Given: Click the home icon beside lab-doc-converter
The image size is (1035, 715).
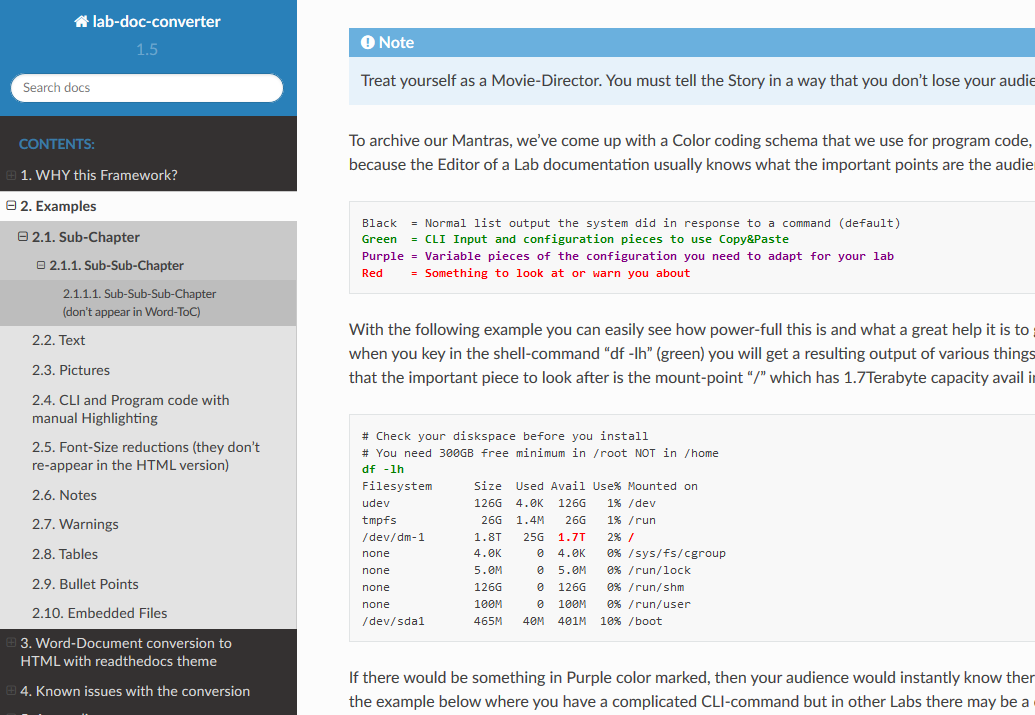Looking at the screenshot, I should point(81,22).
